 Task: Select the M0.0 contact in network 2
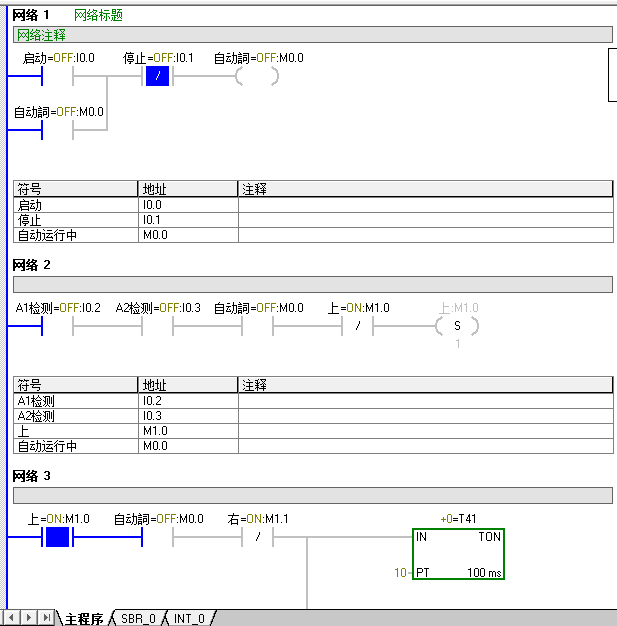[257, 326]
